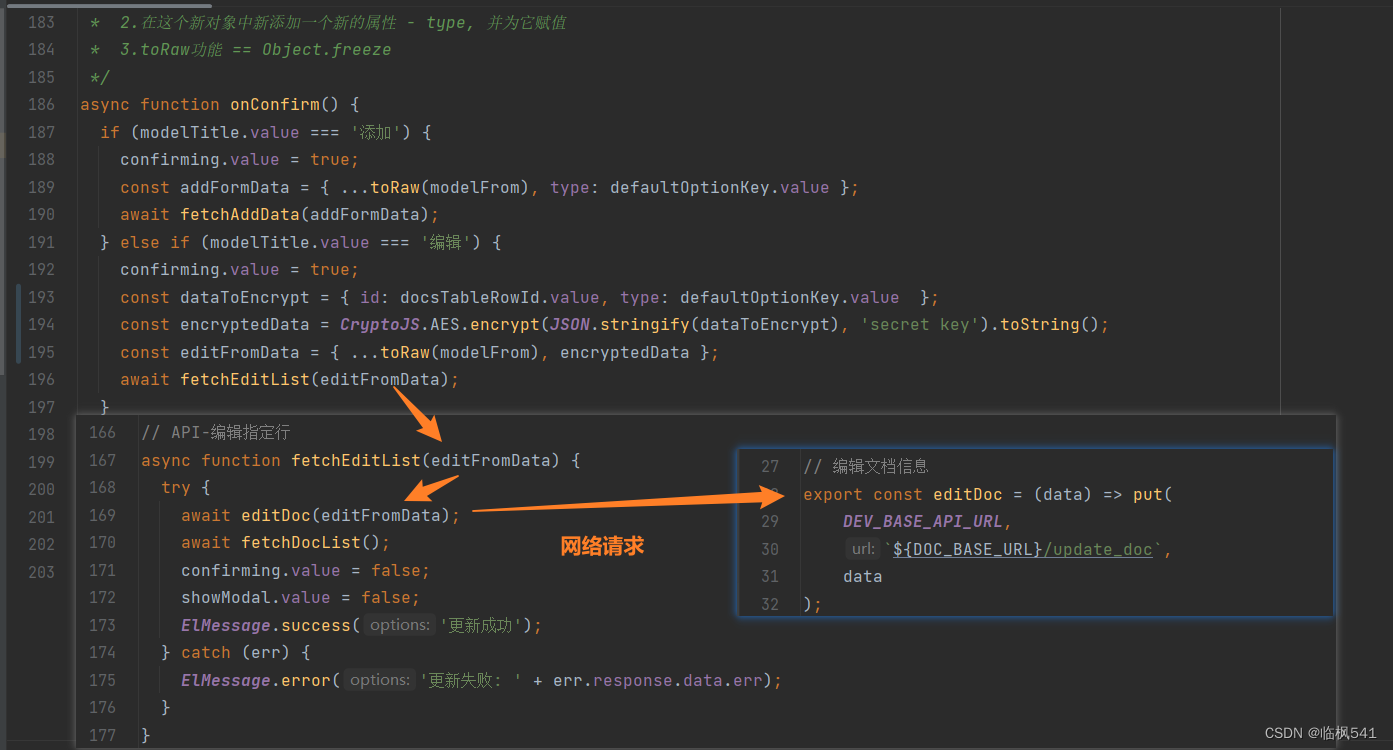This screenshot has height=750, width=1393.
Task: Click the '更新成功' success message string
Action: click(x=480, y=624)
